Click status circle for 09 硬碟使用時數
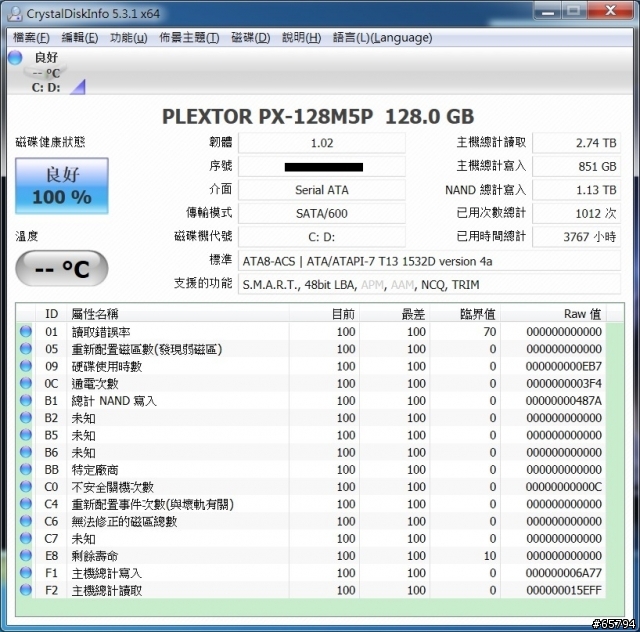 26,365
